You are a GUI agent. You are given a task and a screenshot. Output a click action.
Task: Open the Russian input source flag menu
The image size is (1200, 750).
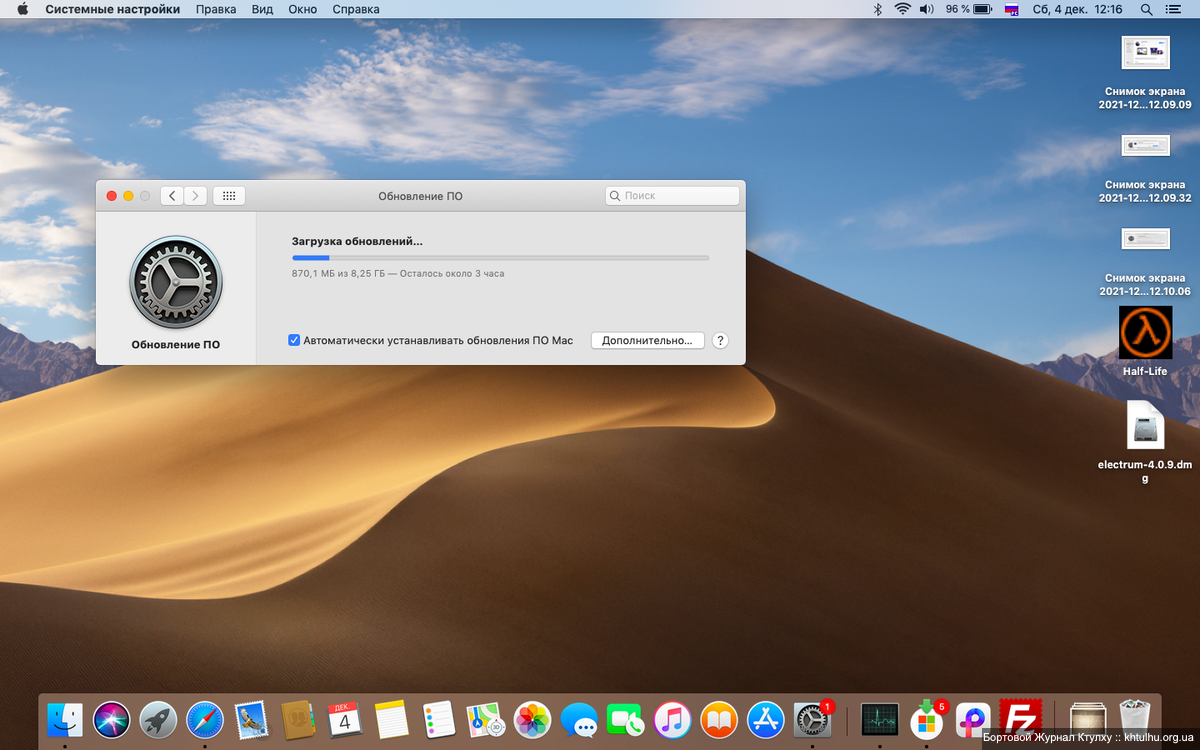[1011, 9]
